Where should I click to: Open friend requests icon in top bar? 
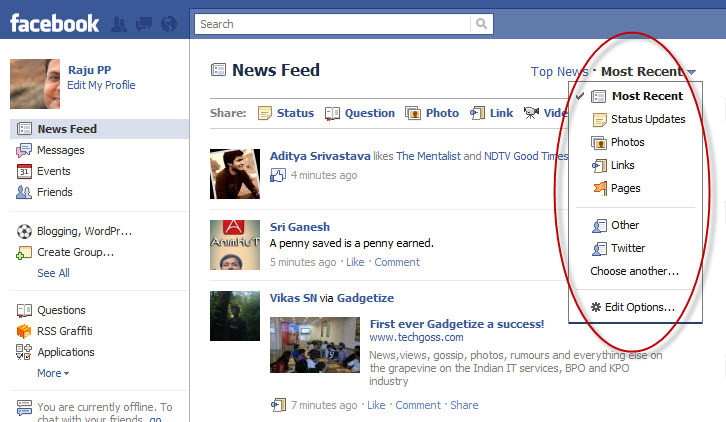click(x=119, y=24)
